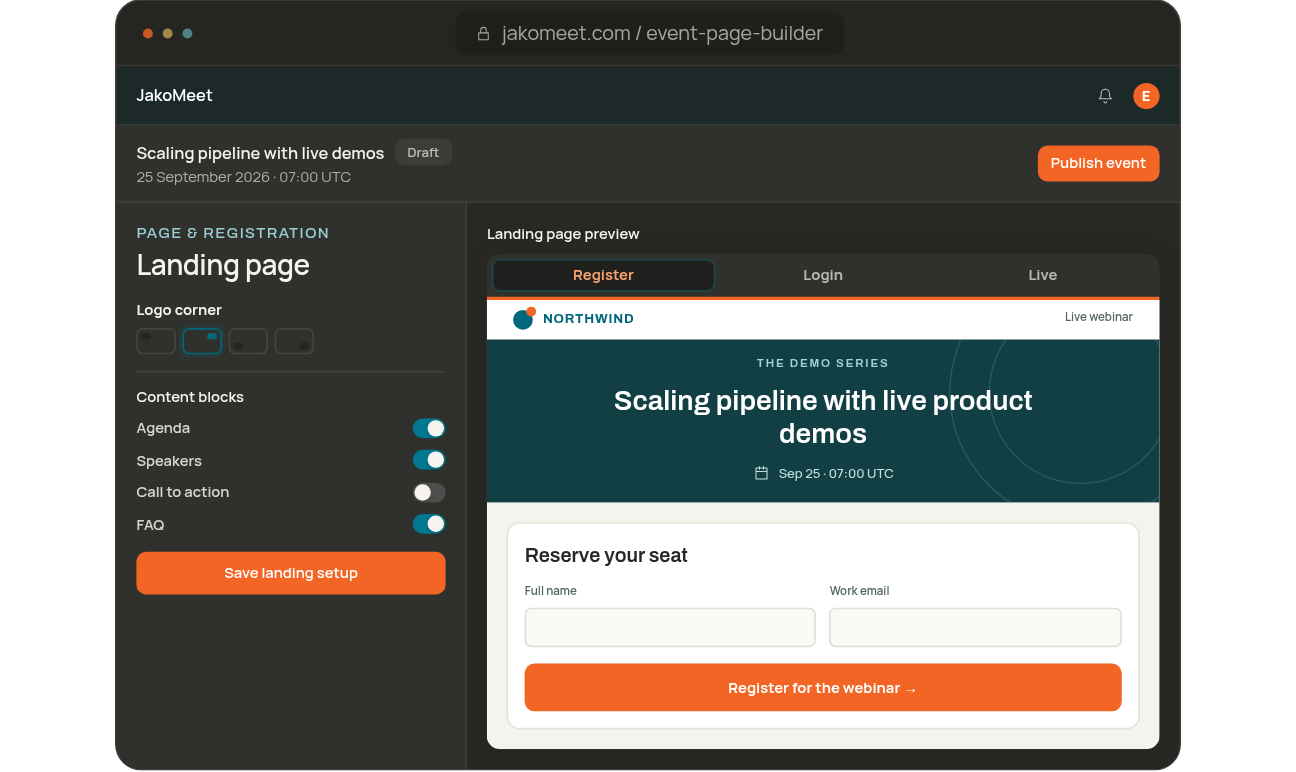This screenshot has height=772, width=1296.
Task: Click the Reserve your seat heading
Action: pyautogui.click(x=606, y=555)
